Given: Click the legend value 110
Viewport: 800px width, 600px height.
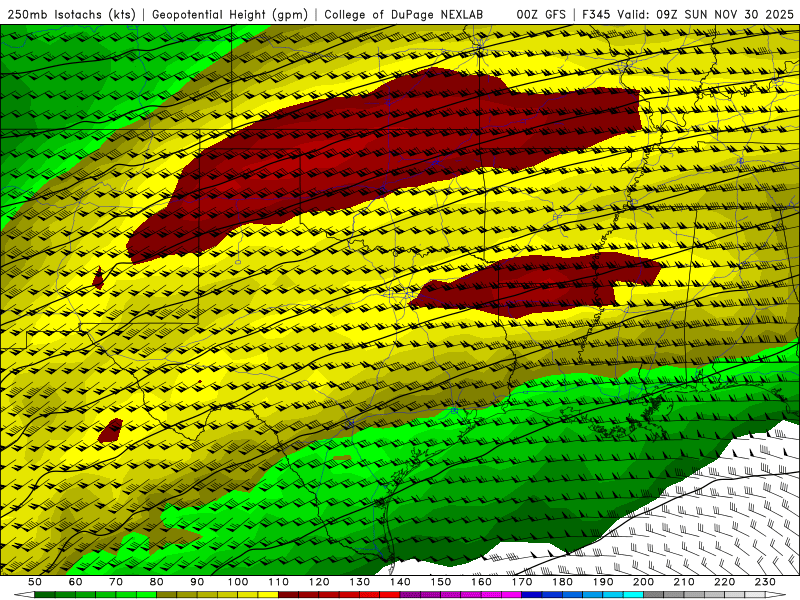Looking at the screenshot, I should (279, 582).
